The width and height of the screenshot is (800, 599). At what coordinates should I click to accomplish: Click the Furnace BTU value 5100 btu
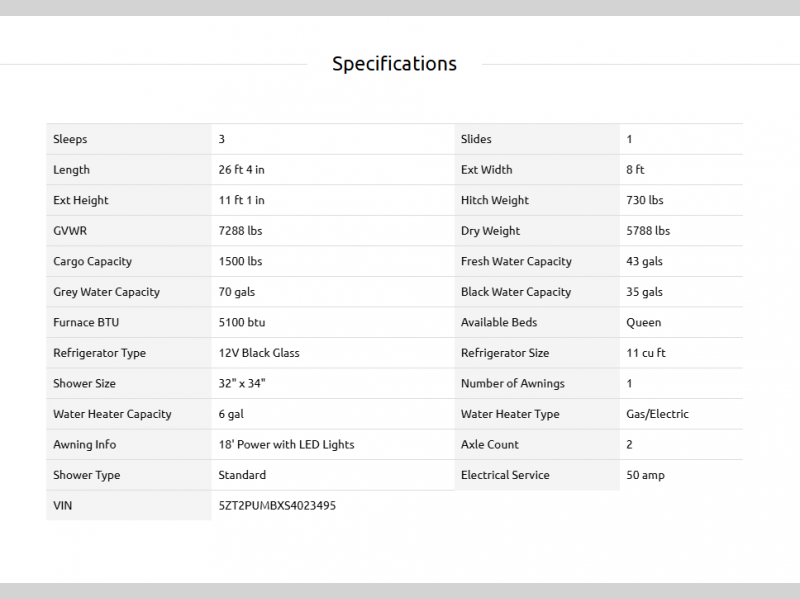242,323
